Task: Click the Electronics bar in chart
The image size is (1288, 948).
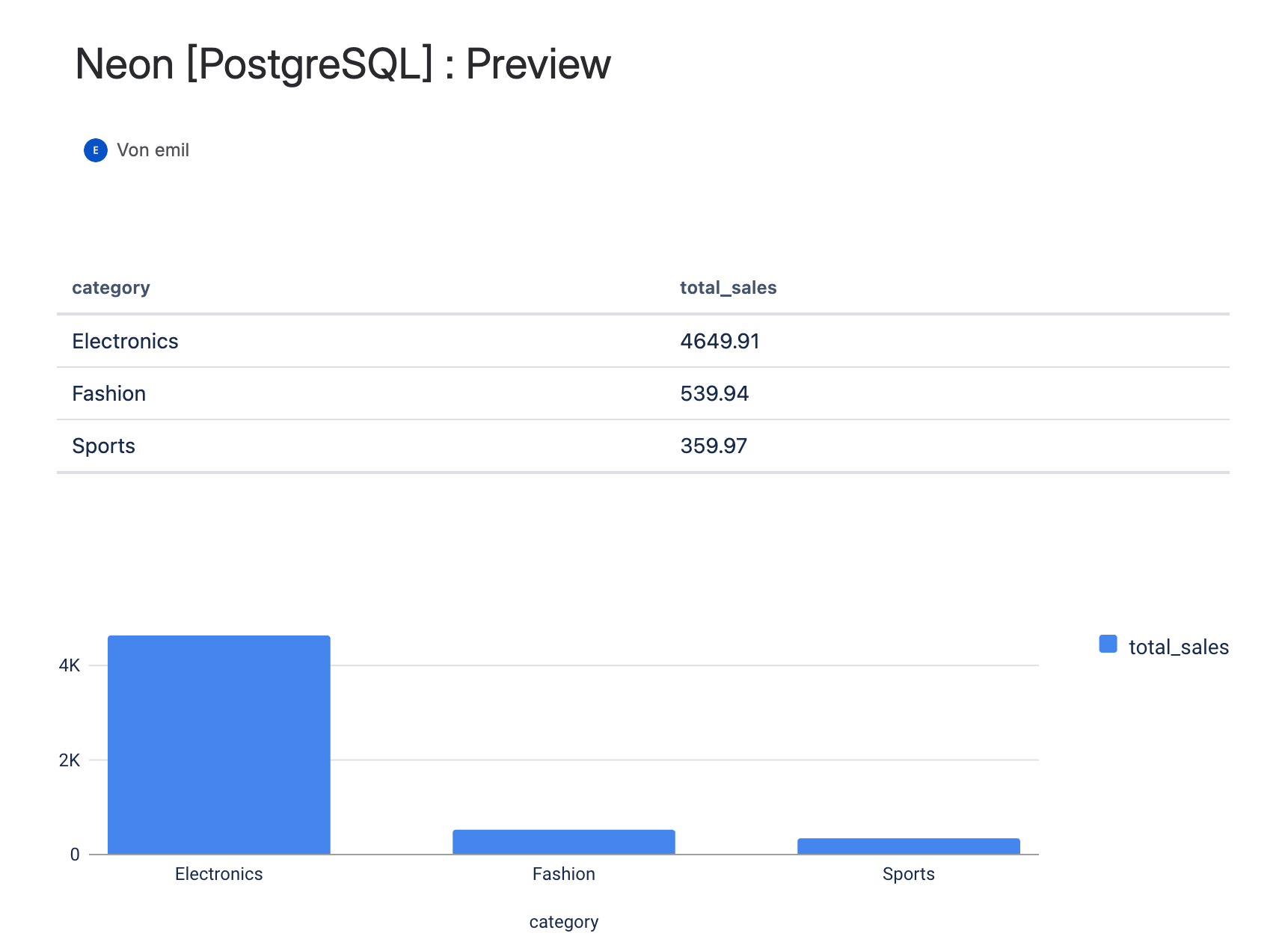Action: coord(218,745)
